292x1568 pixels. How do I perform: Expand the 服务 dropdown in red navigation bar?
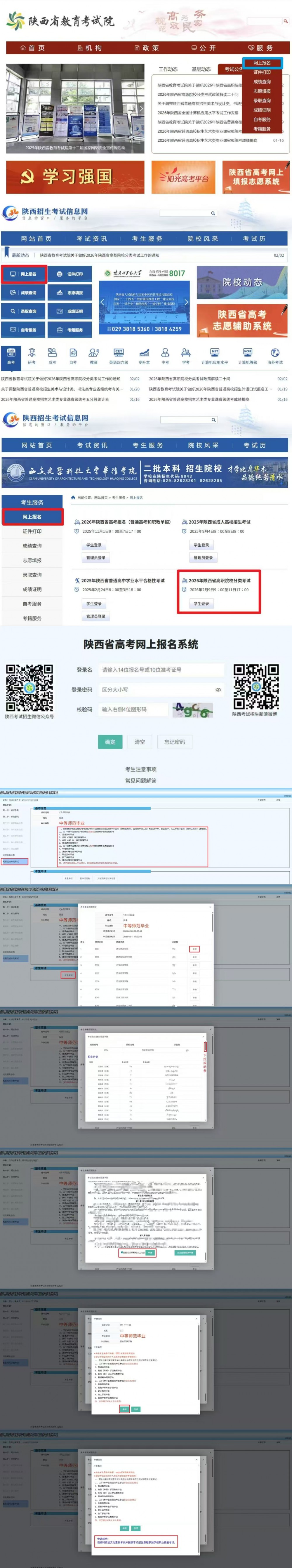coord(260,48)
